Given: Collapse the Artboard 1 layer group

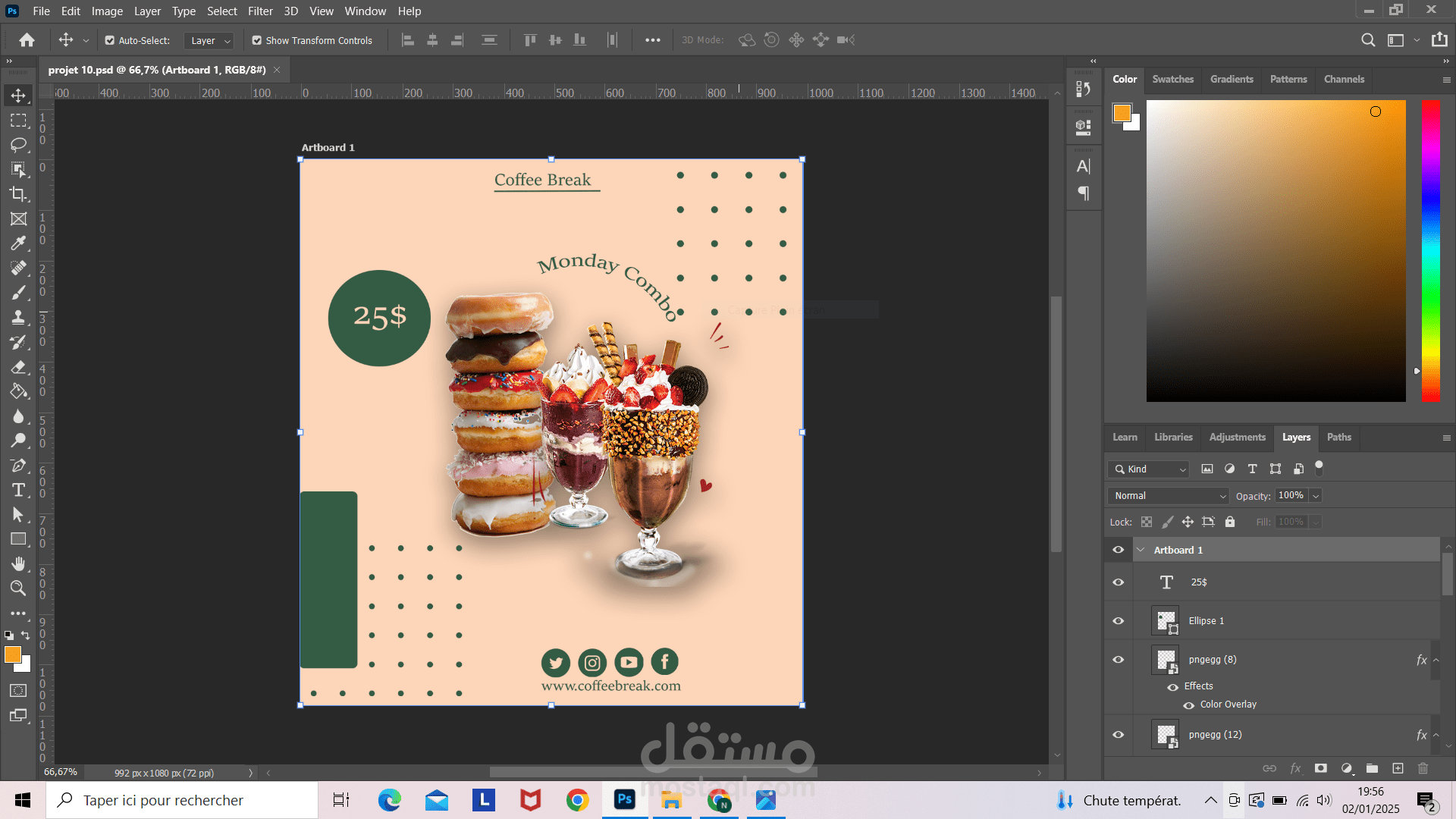Looking at the screenshot, I should tap(1141, 550).
